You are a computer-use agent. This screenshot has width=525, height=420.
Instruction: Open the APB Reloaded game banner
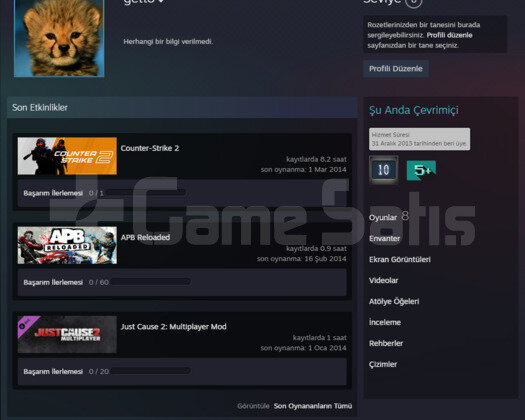click(67, 245)
